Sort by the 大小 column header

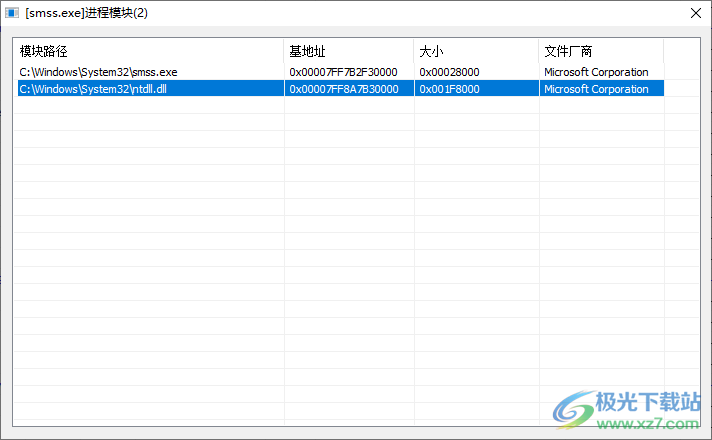coord(476,51)
